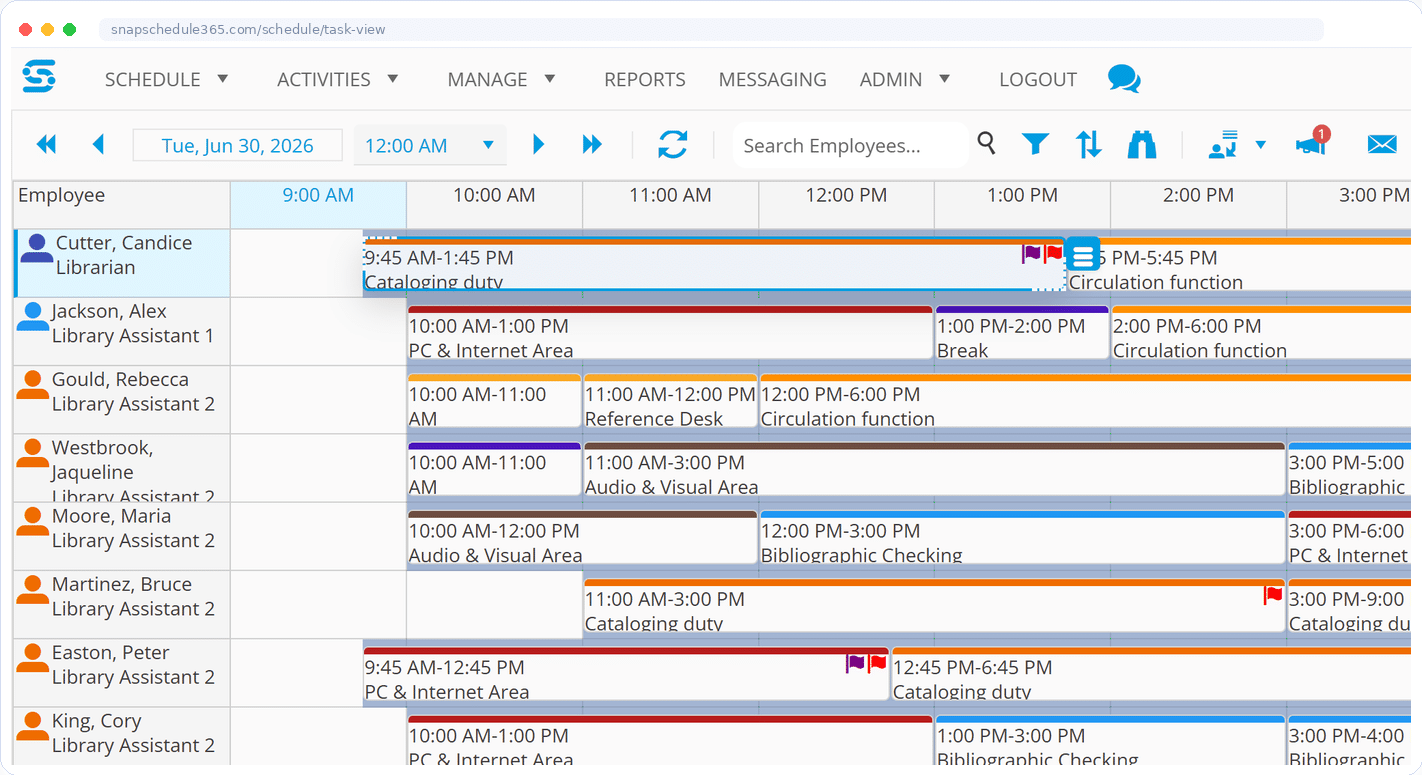This screenshot has width=1422, height=775.
Task: Open the sort up-down arrows
Action: pos(1089,145)
